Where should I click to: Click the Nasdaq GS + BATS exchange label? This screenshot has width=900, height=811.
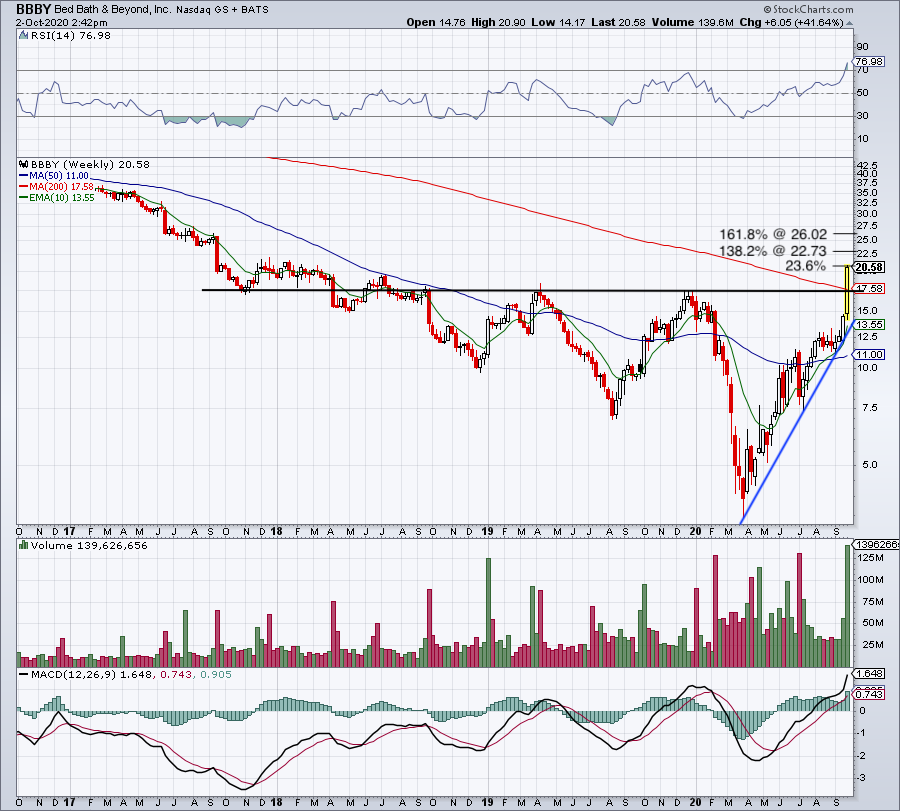tap(222, 10)
